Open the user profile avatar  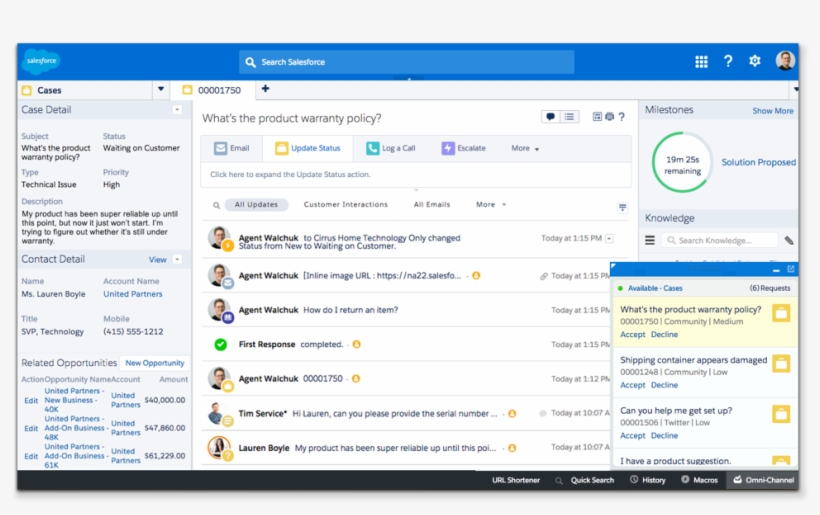pyautogui.click(x=785, y=61)
